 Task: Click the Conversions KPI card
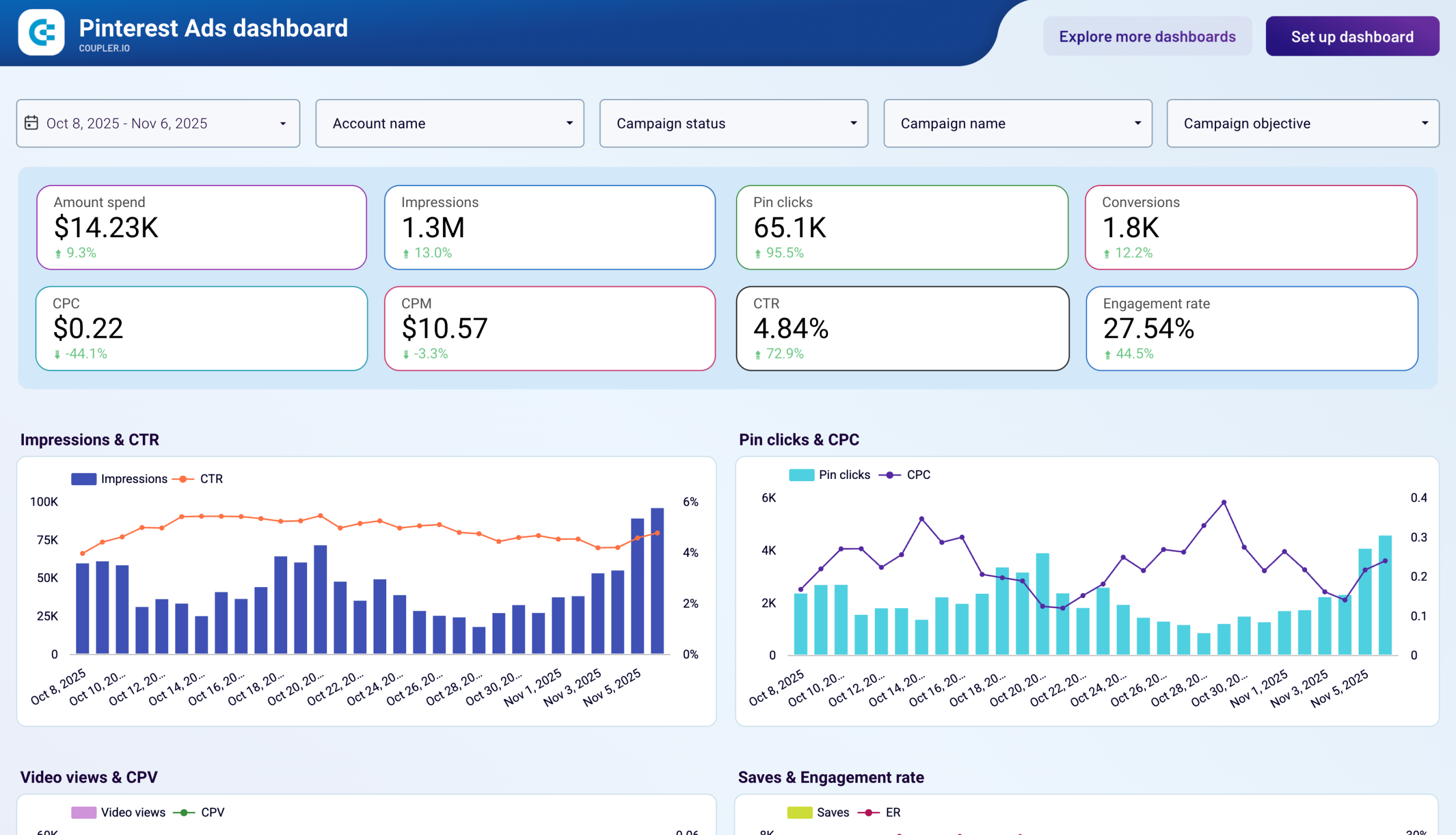(x=1251, y=227)
